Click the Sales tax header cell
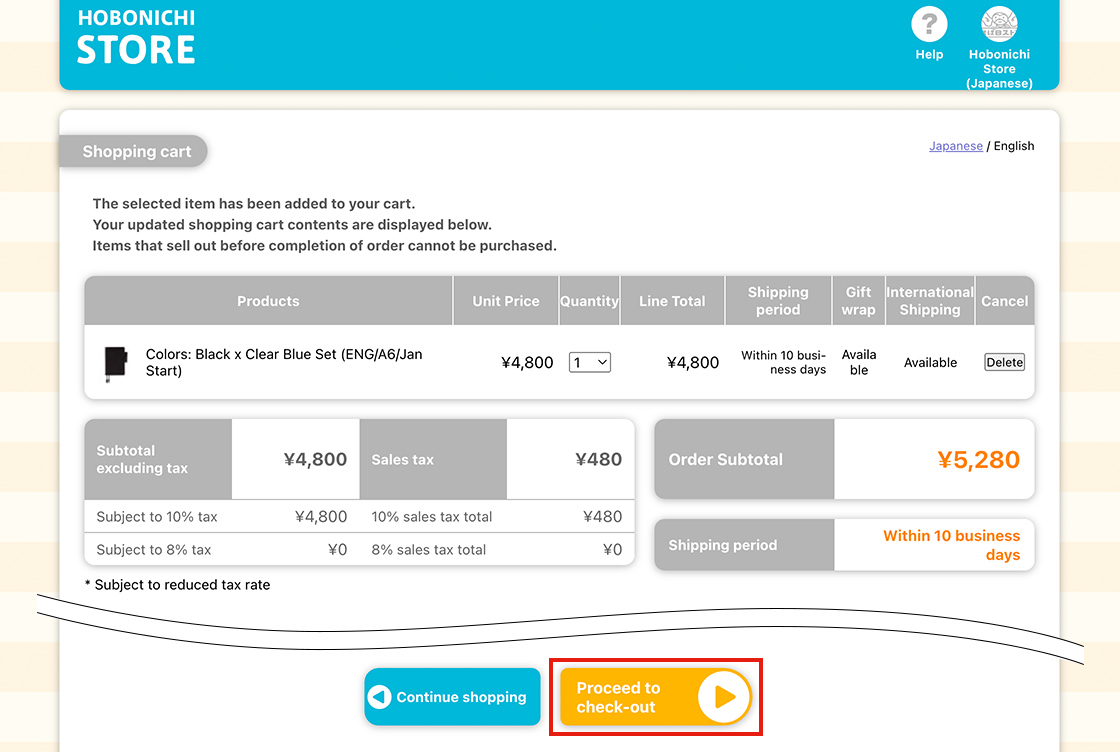This screenshot has height=752, width=1120. point(403,460)
